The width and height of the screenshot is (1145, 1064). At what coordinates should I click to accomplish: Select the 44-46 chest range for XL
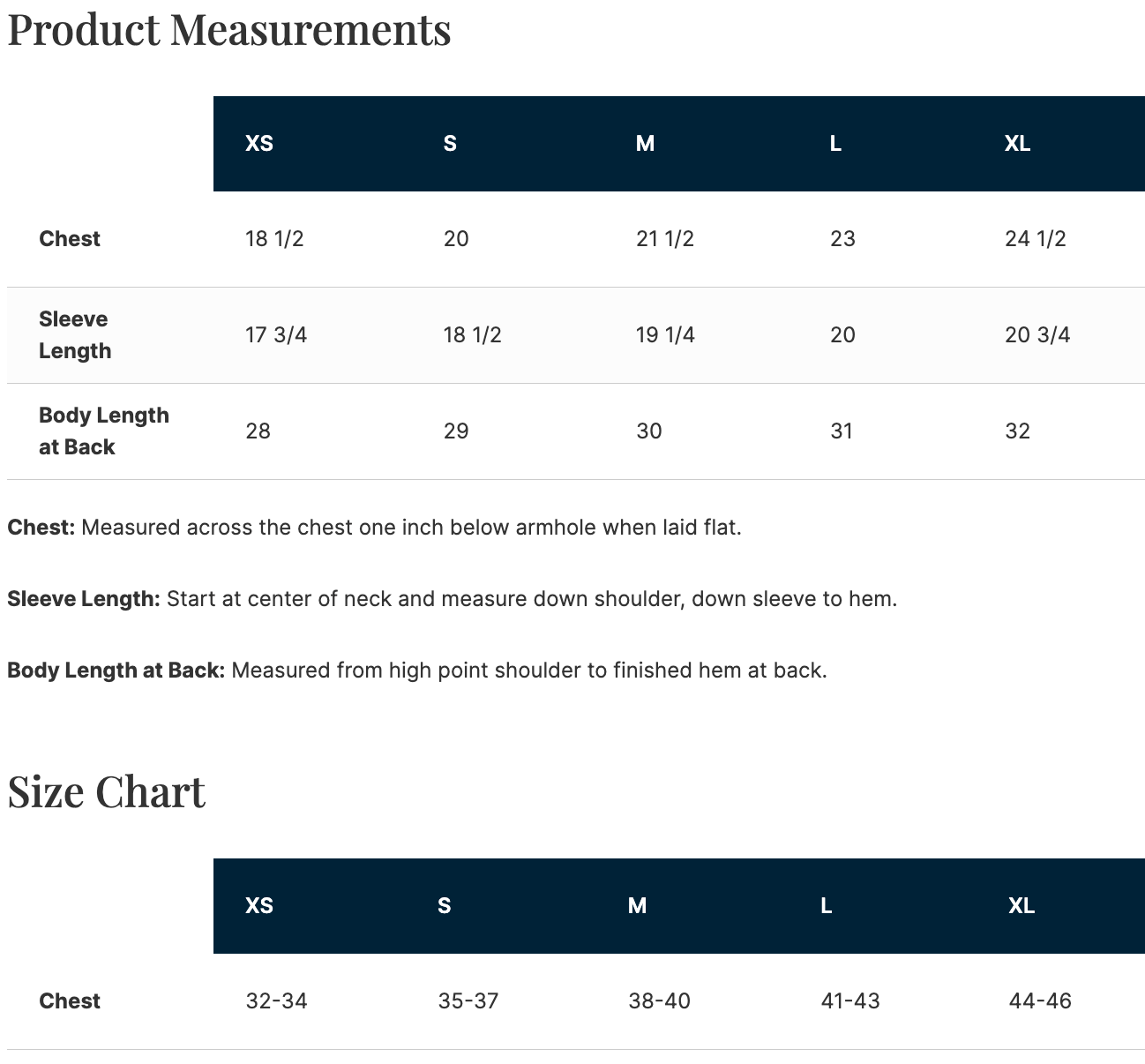coord(1040,1001)
